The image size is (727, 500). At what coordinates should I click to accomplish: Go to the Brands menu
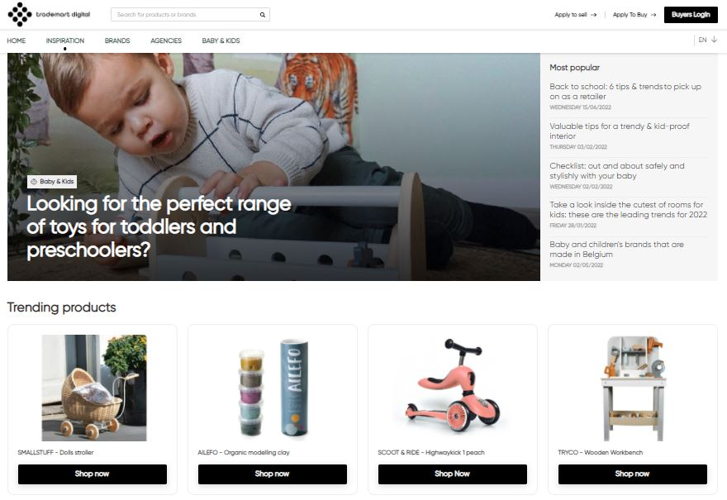(117, 41)
